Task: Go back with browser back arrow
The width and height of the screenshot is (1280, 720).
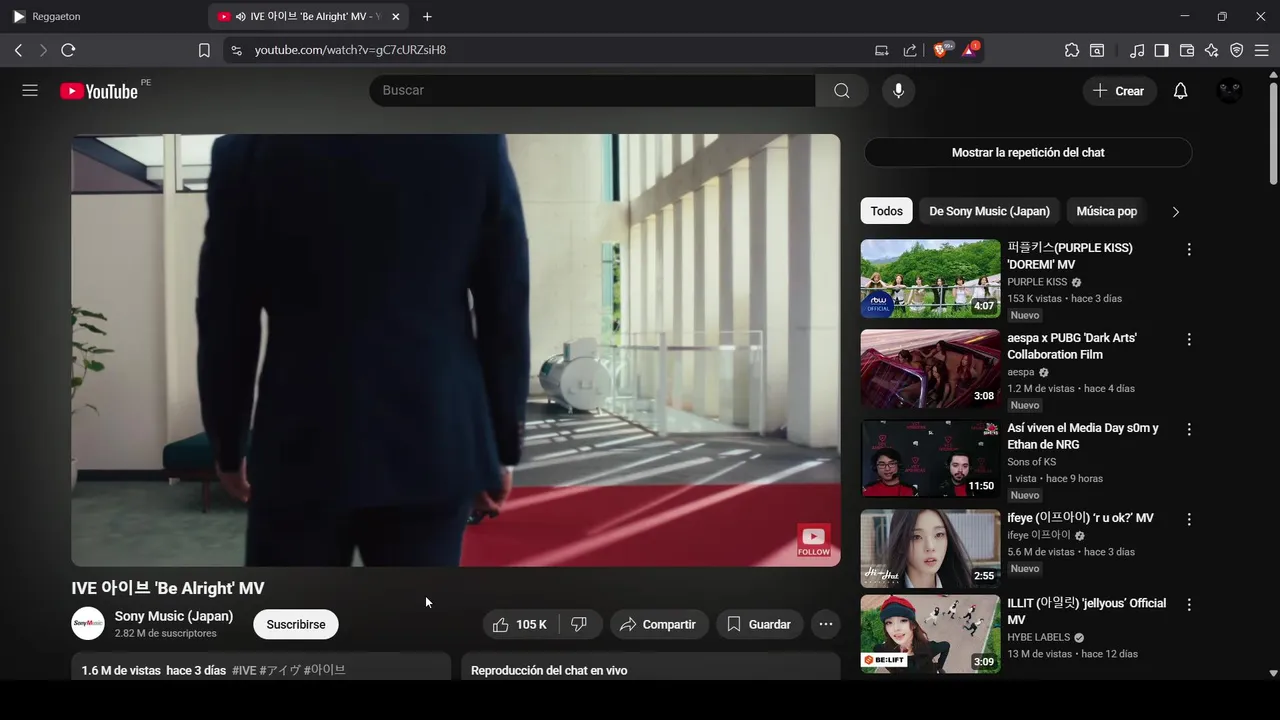Action: pos(18,50)
